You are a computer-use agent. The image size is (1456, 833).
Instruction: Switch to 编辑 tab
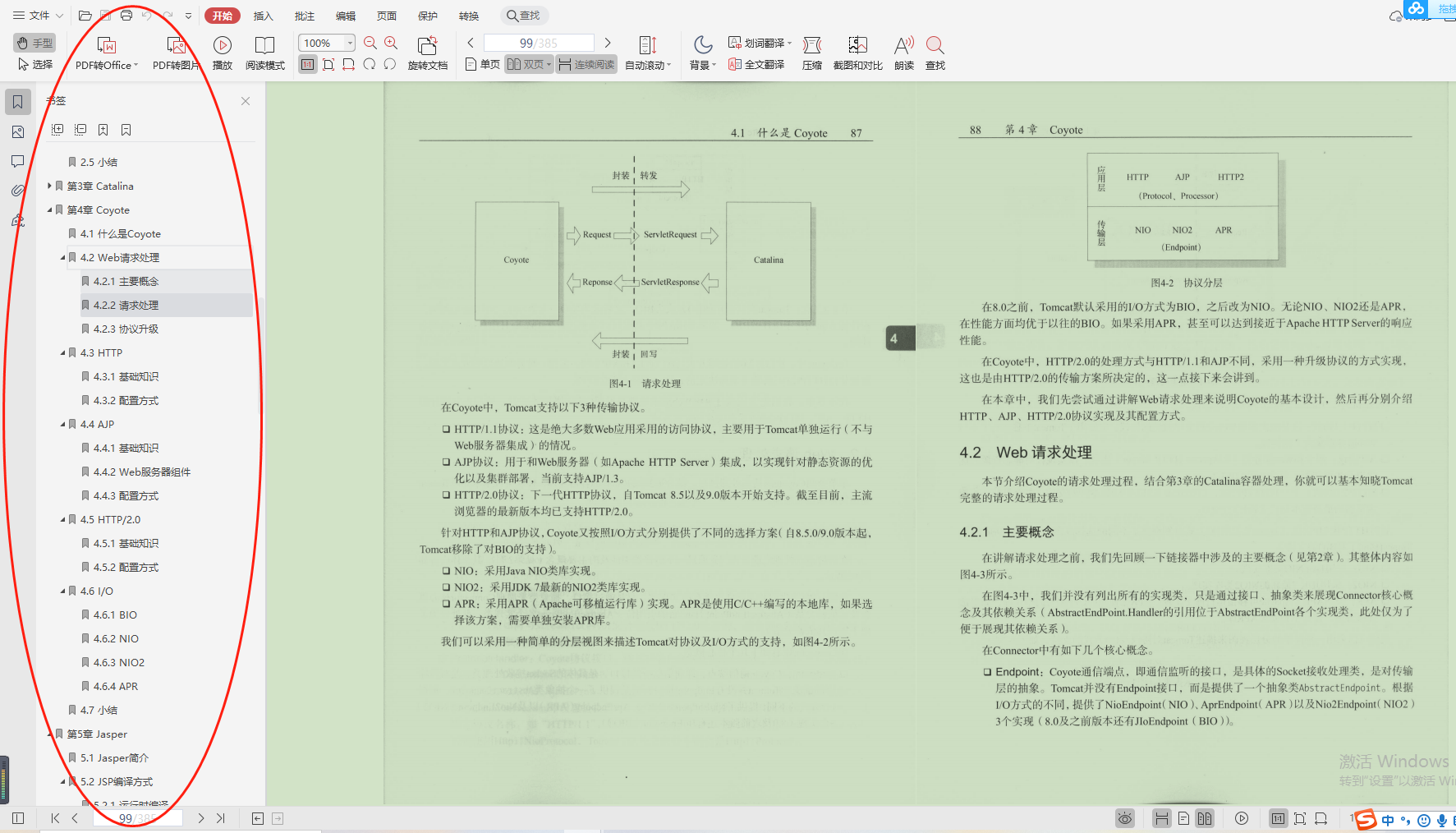pos(346,16)
